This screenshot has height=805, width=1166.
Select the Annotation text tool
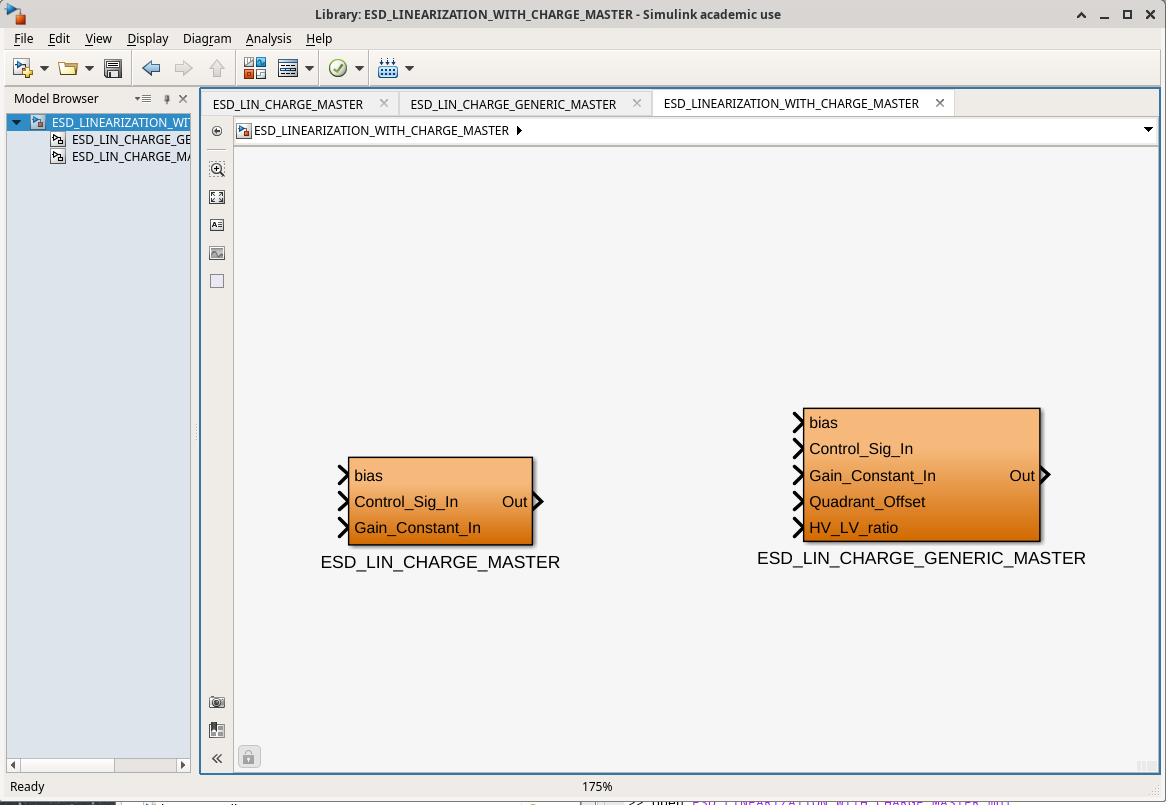[x=217, y=225]
